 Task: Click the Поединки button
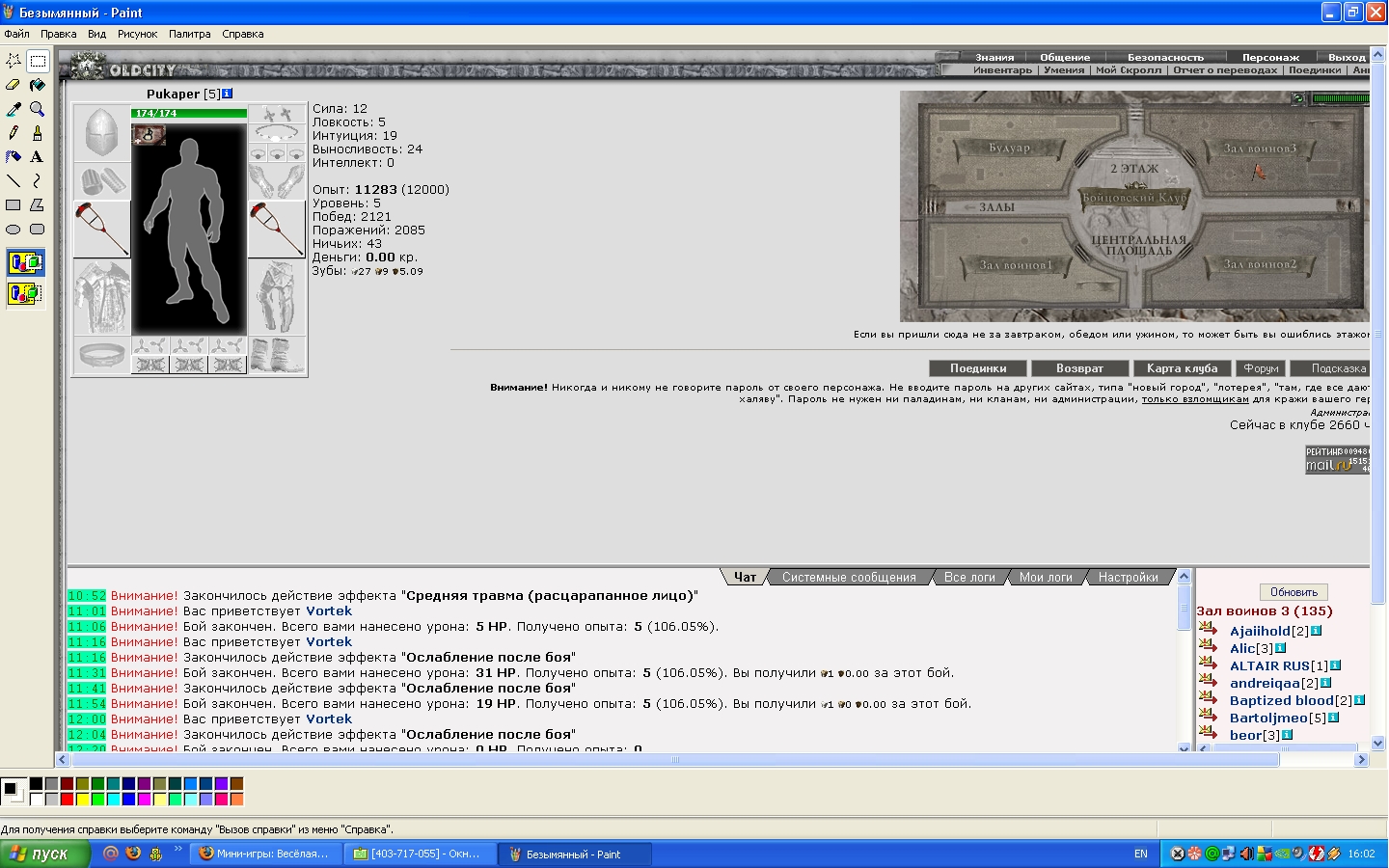(978, 368)
